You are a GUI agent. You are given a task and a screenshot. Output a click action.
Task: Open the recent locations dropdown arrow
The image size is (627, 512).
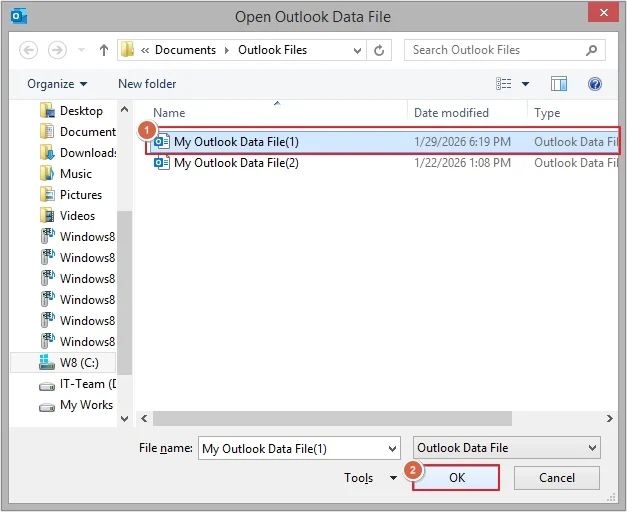click(x=81, y=50)
